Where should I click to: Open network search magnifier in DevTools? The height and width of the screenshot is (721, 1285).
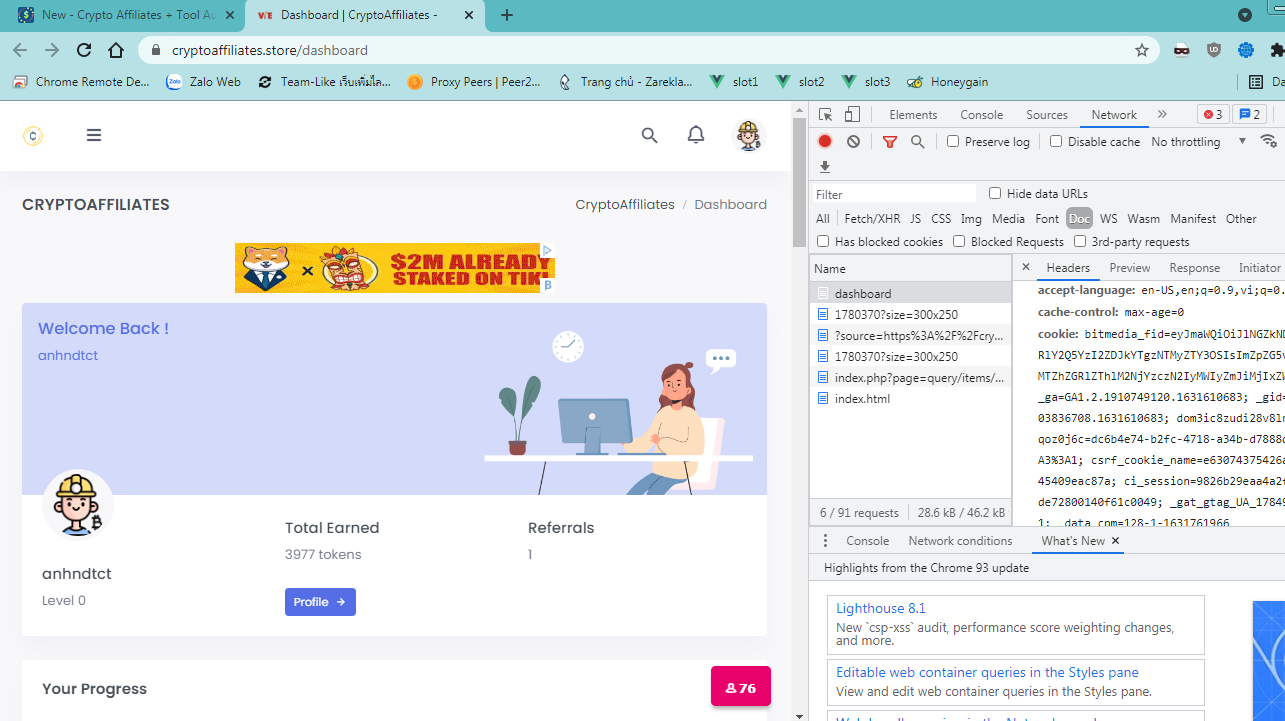(x=917, y=142)
